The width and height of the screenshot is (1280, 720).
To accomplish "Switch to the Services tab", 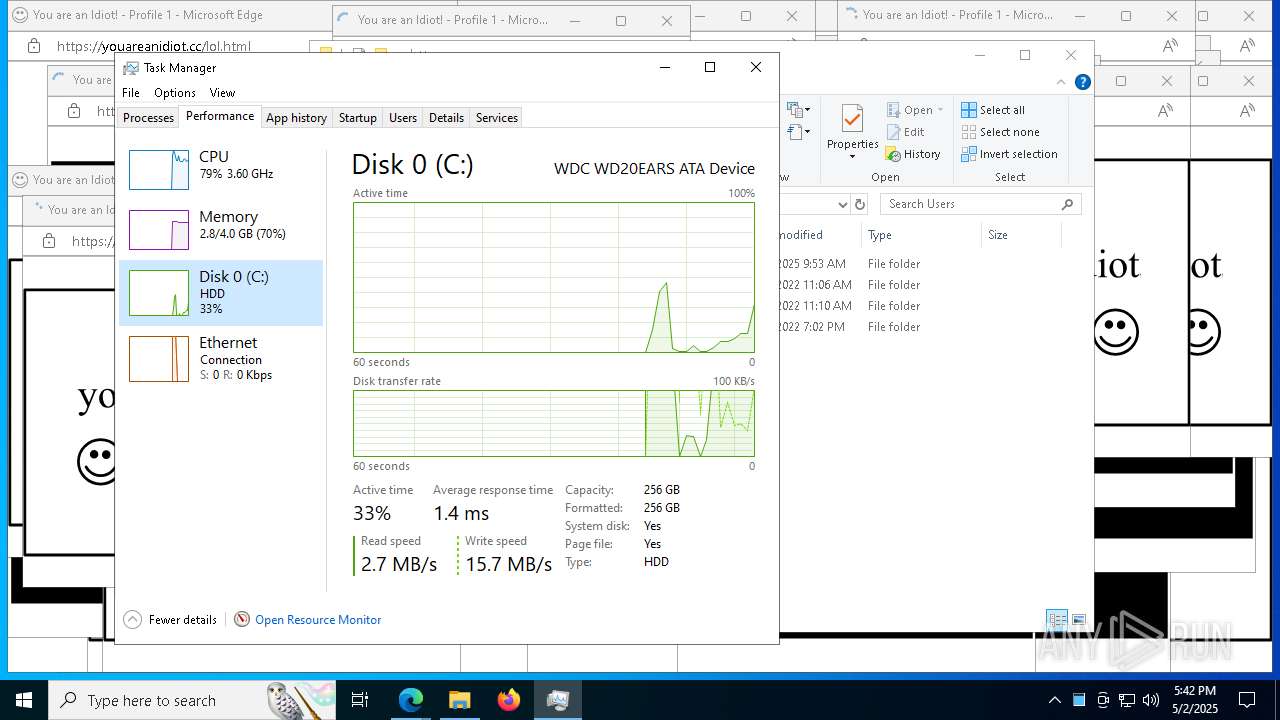I will [497, 118].
